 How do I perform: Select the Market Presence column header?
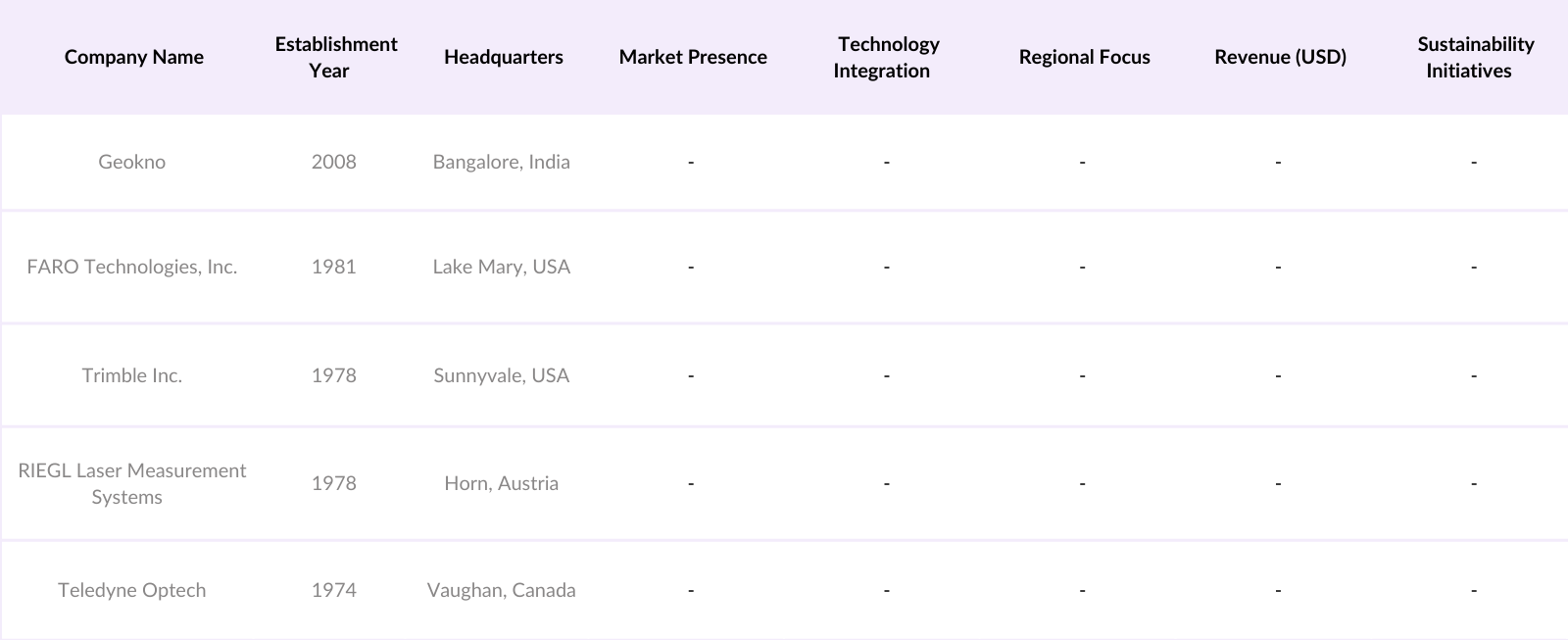coord(693,57)
